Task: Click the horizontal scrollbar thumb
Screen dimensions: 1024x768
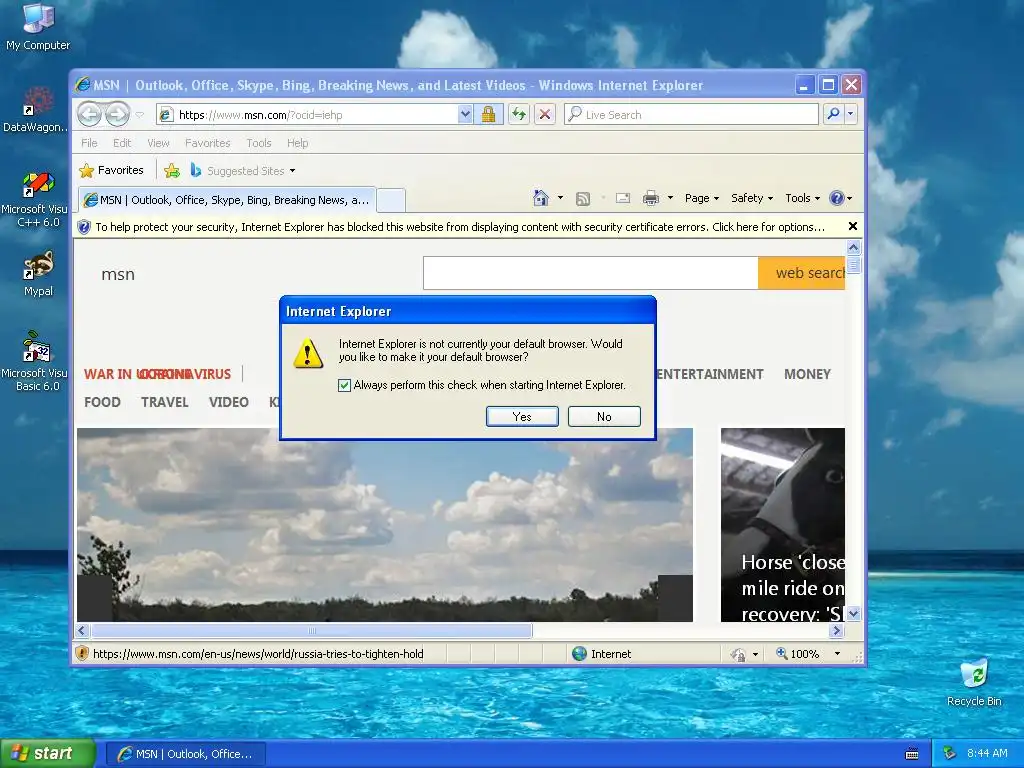Action: click(312, 631)
